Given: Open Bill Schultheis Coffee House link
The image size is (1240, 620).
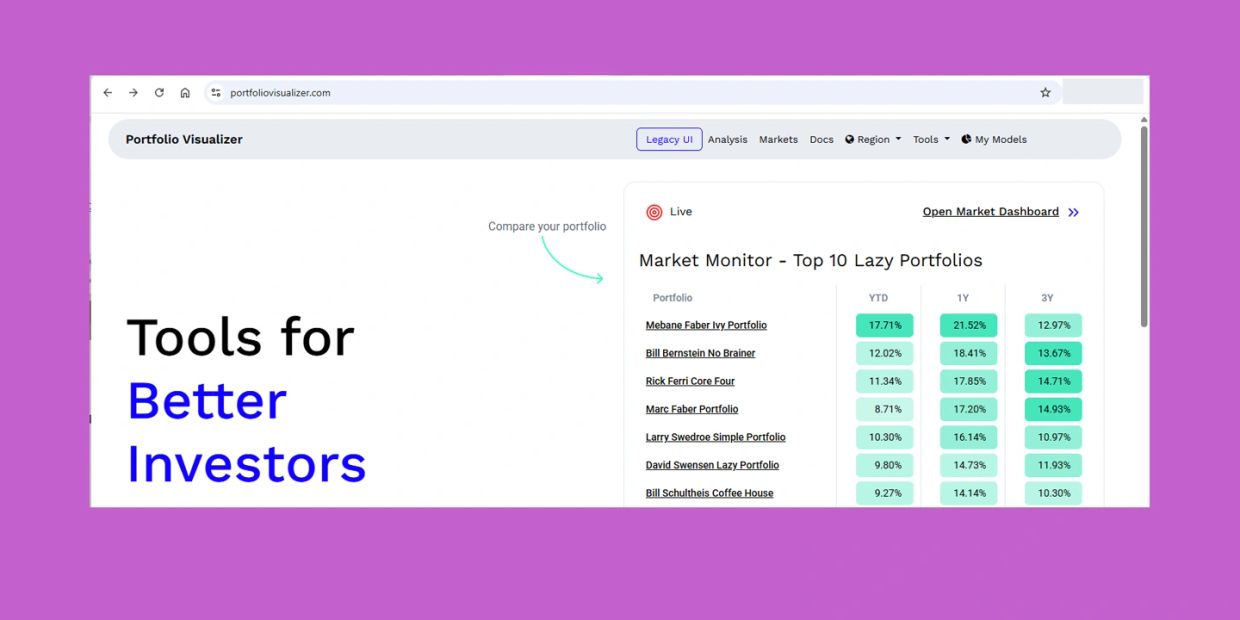Looking at the screenshot, I should pyautogui.click(x=709, y=493).
